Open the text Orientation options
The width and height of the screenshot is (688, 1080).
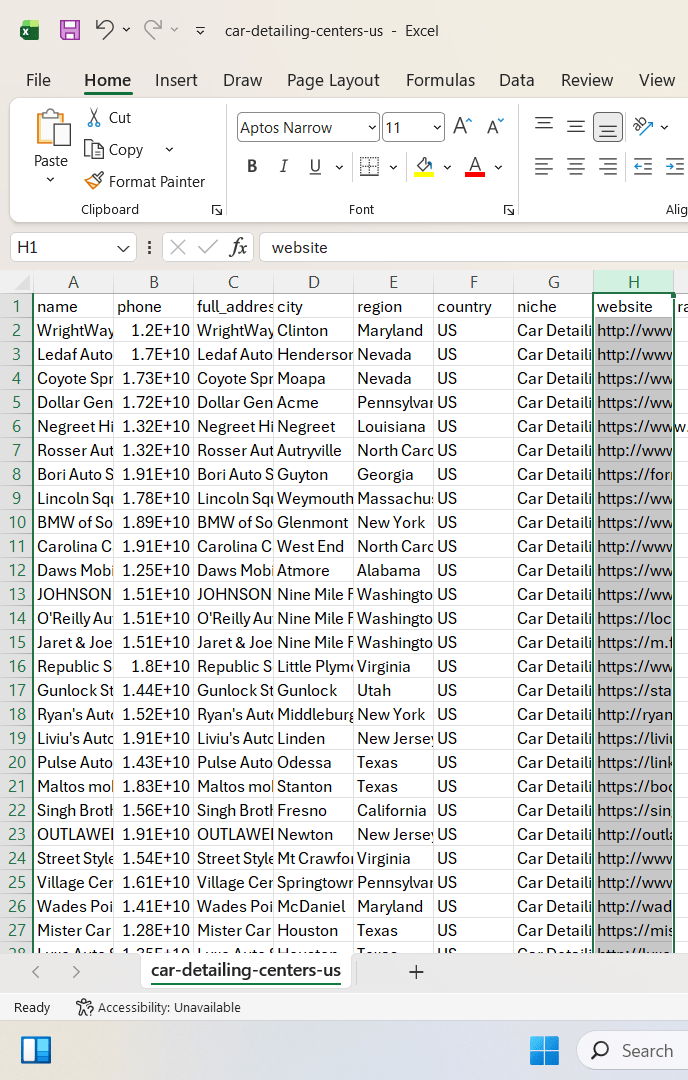[643, 126]
